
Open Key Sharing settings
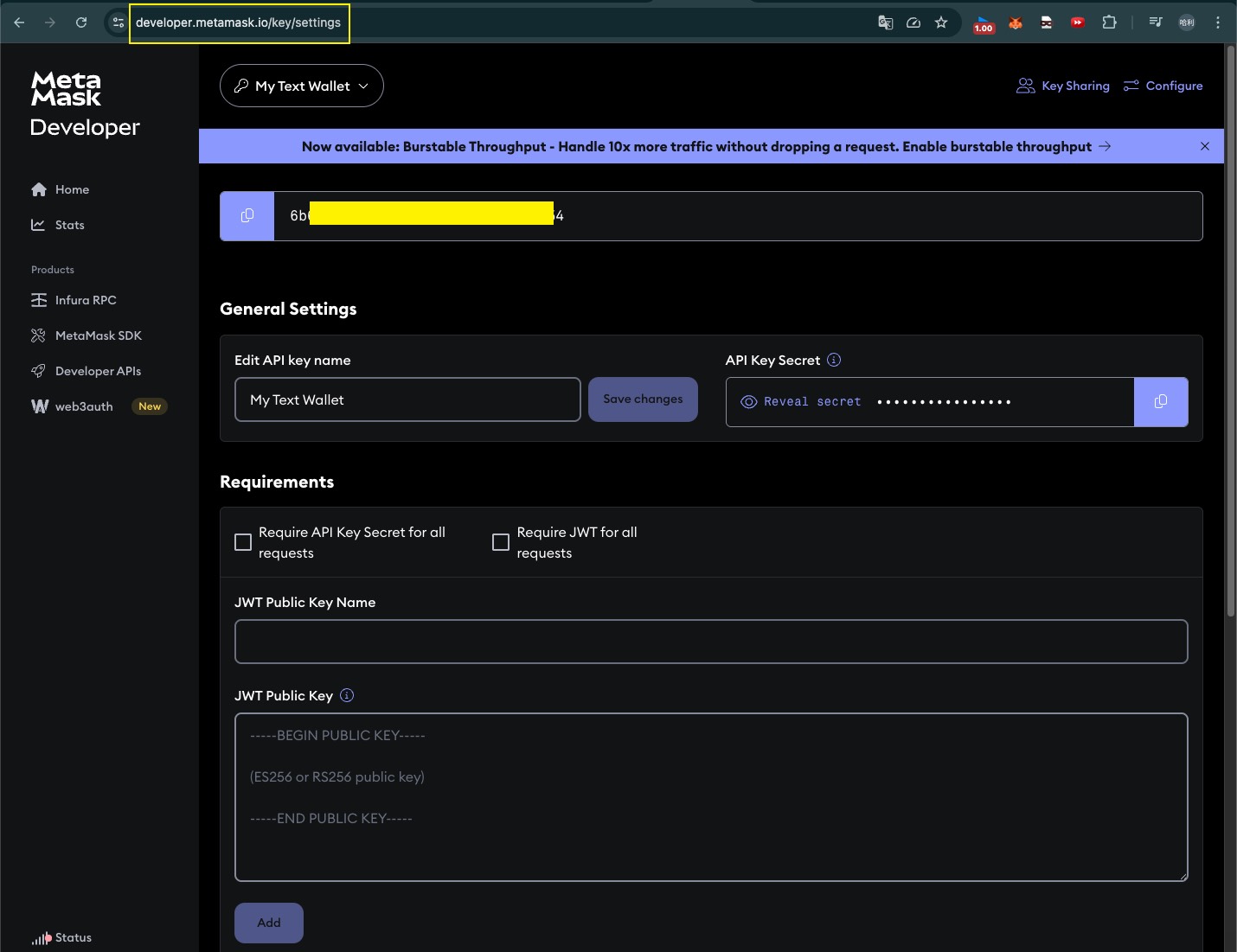pos(1063,86)
